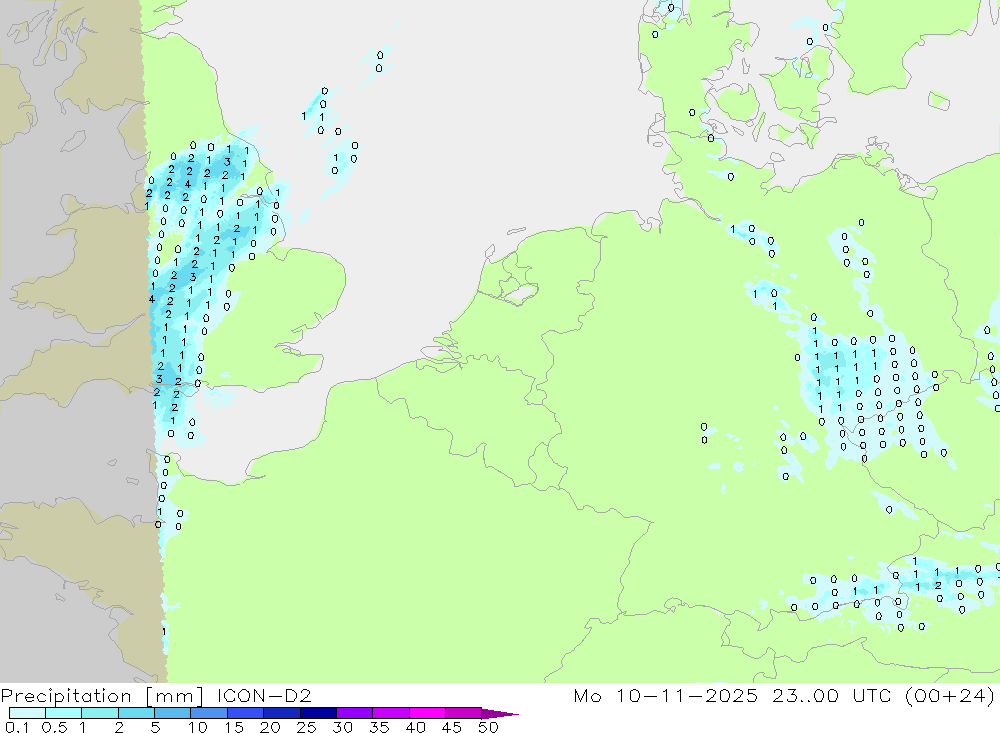1000x733 pixels.
Task: Select the 20–25 mm dark blue swatch
Action: [281, 713]
